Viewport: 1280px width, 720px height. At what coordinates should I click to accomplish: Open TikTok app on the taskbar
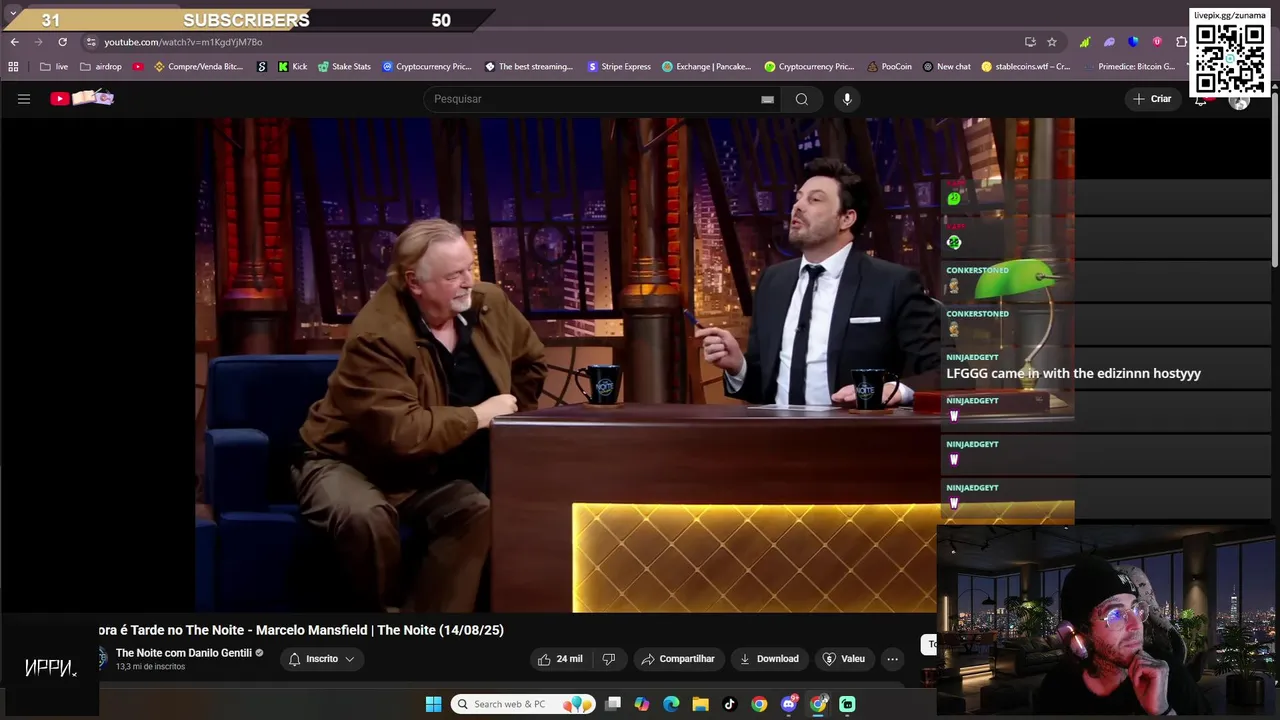click(729, 704)
